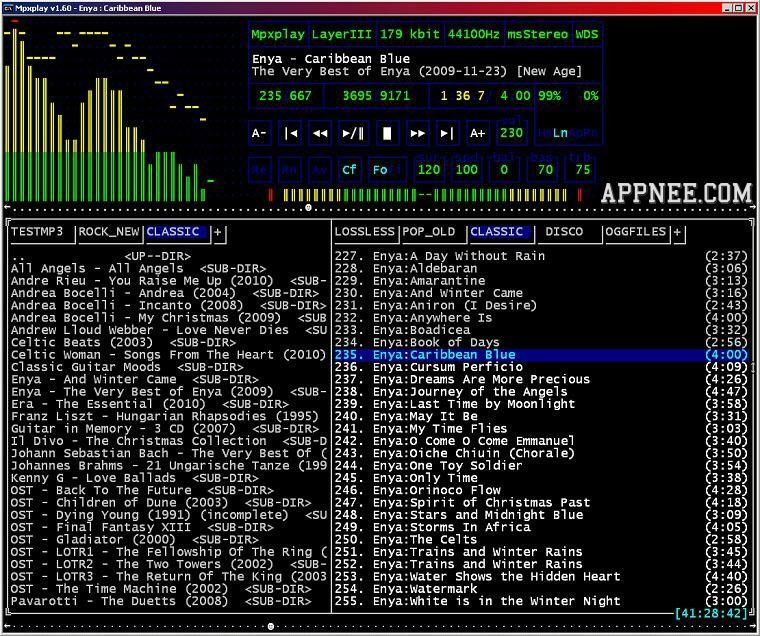Open Andrea Bocelli - Incanto (2008) directory
760x636 pixels.
tap(168, 305)
